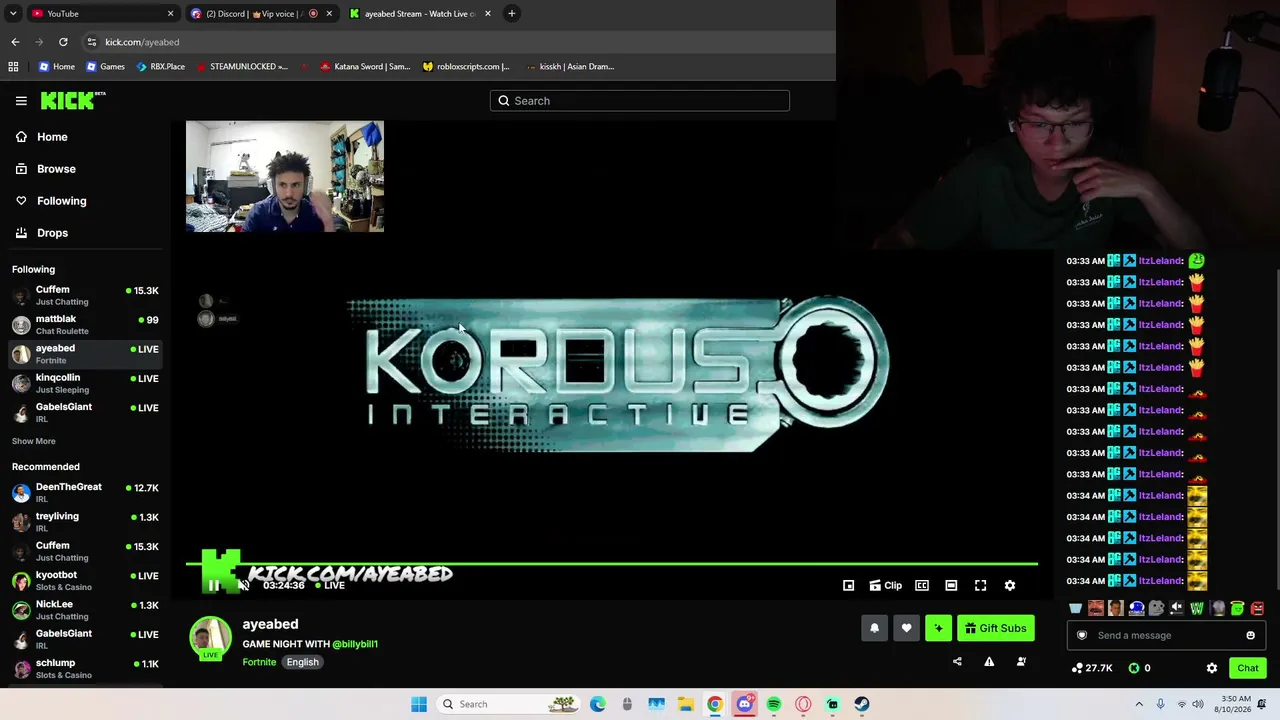The width and height of the screenshot is (1280, 720).
Task: Pick the muted speaker quick emote
Action: pos(1177,608)
